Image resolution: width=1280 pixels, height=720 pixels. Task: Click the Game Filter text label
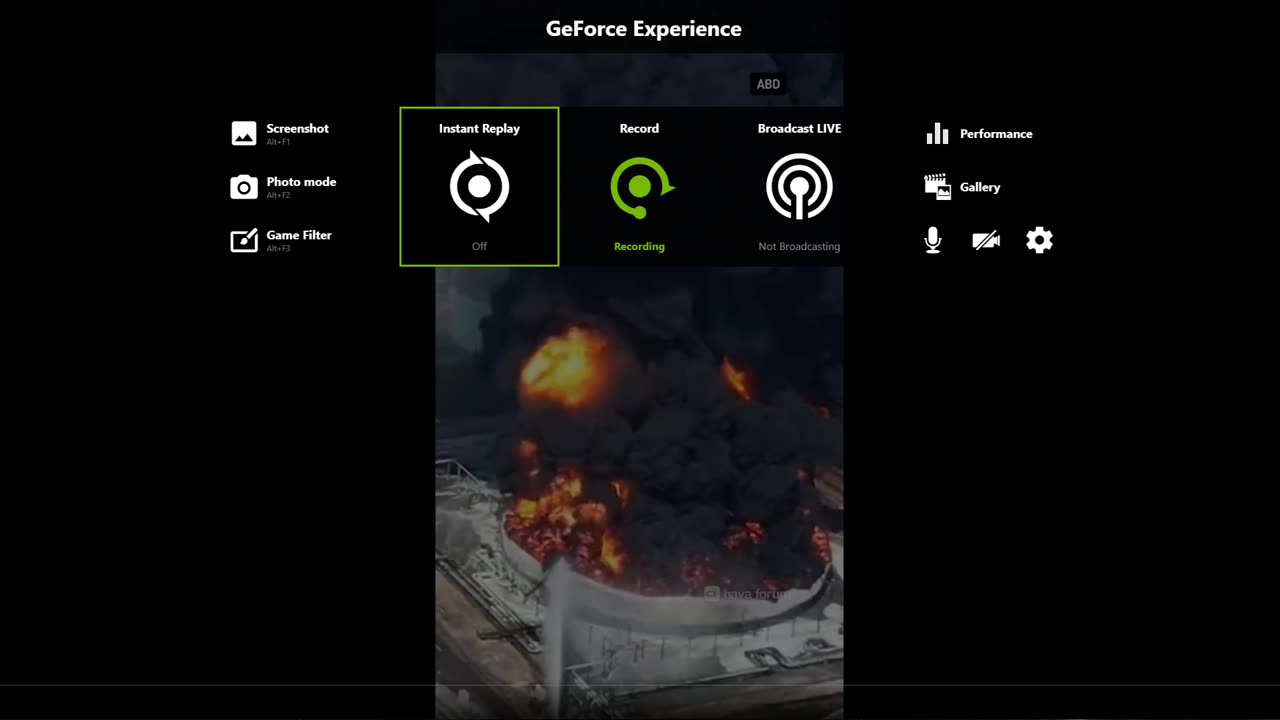pyautogui.click(x=299, y=235)
